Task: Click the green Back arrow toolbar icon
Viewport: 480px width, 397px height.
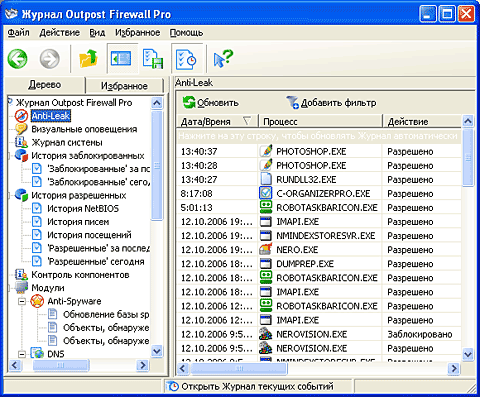Action: 17,59
